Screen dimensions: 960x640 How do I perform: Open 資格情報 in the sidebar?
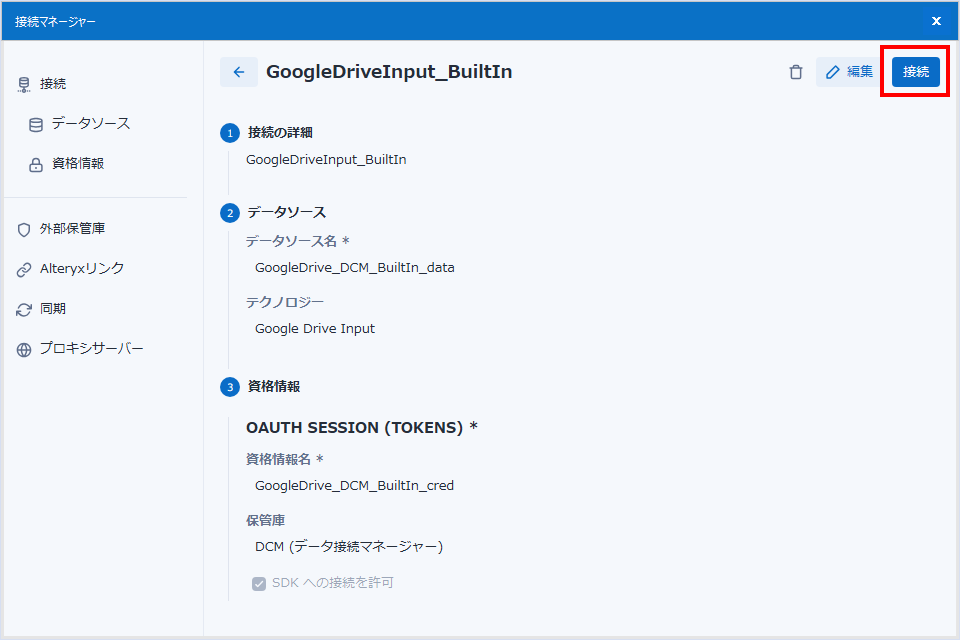78,164
